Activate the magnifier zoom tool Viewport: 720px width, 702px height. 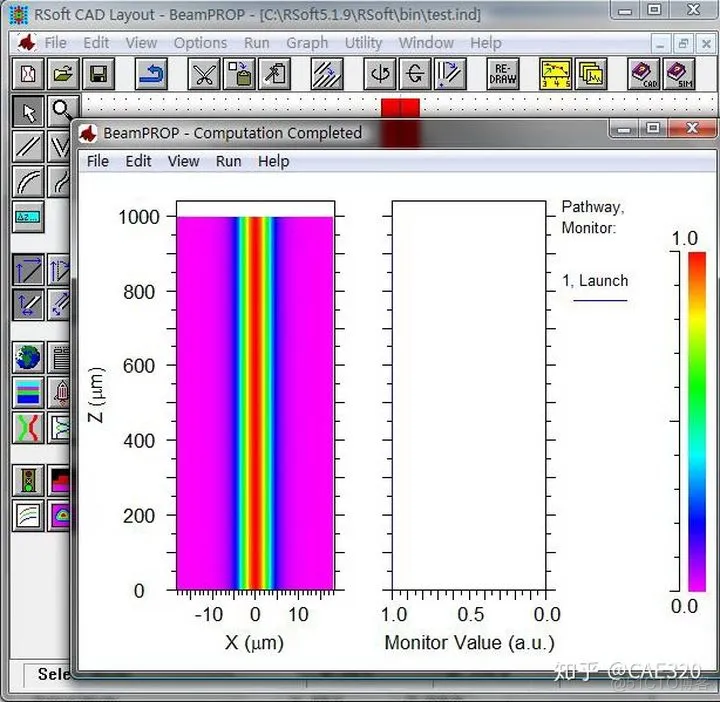[63, 111]
